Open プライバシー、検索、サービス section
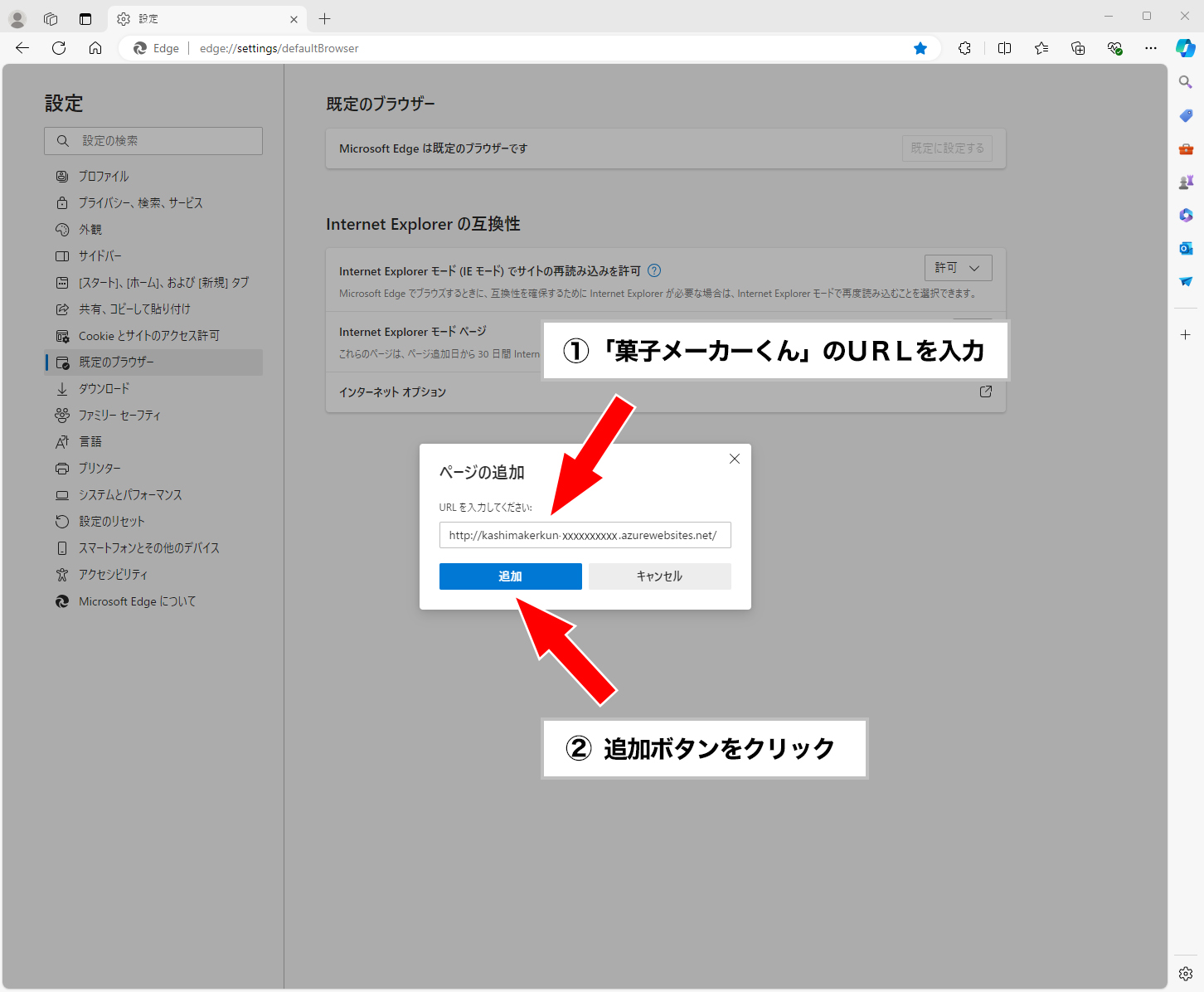The height and width of the screenshot is (992, 1204). tap(153, 202)
